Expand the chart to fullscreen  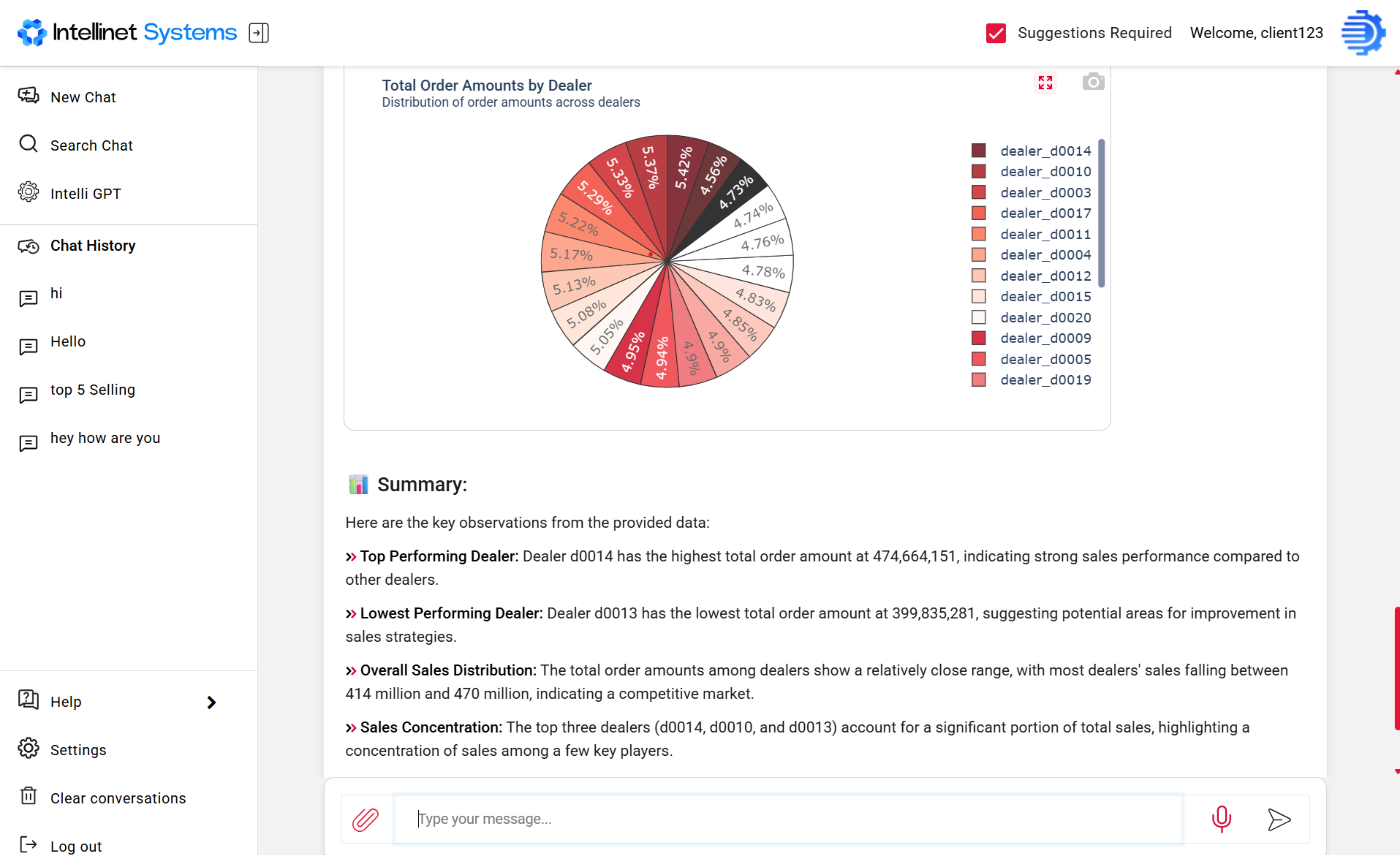click(x=1045, y=82)
